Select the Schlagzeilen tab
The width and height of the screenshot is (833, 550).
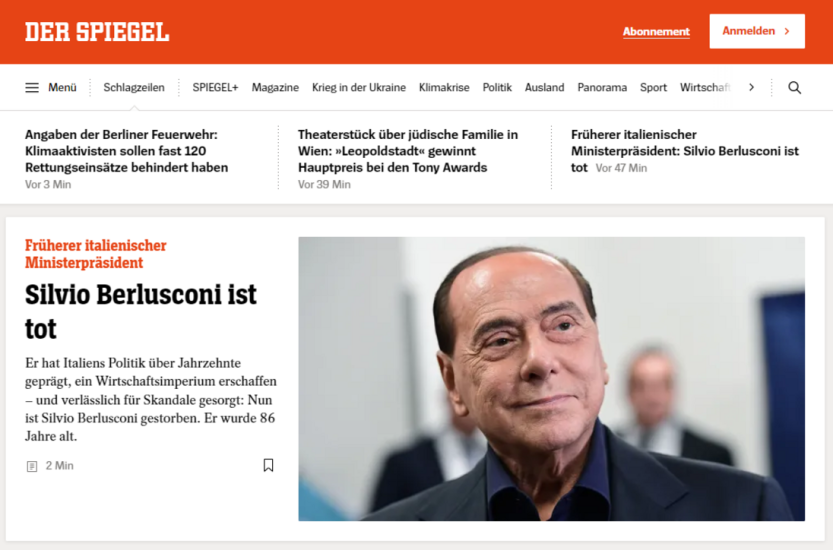tap(134, 88)
